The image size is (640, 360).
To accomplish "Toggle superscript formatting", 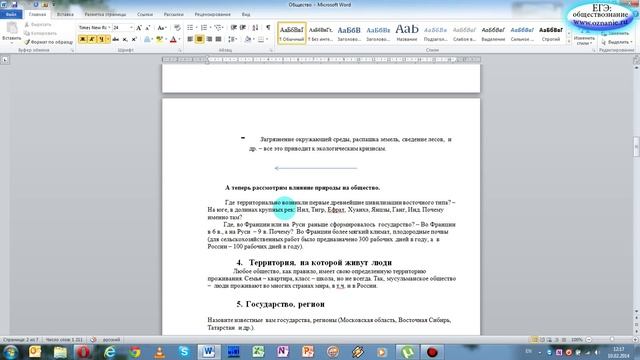I will (x=134, y=39).
